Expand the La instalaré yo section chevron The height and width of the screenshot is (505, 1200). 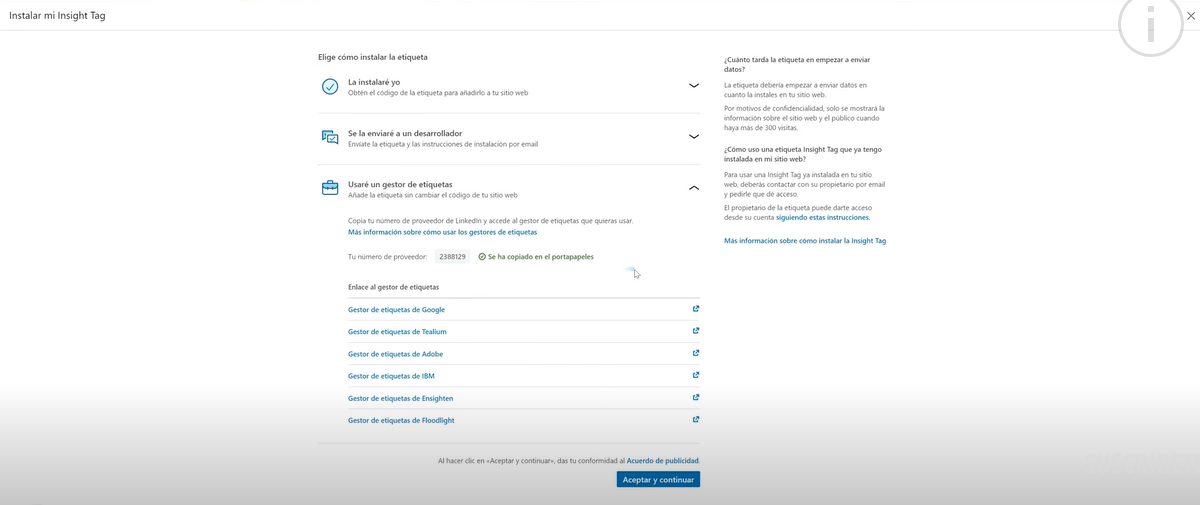(694, 86)
